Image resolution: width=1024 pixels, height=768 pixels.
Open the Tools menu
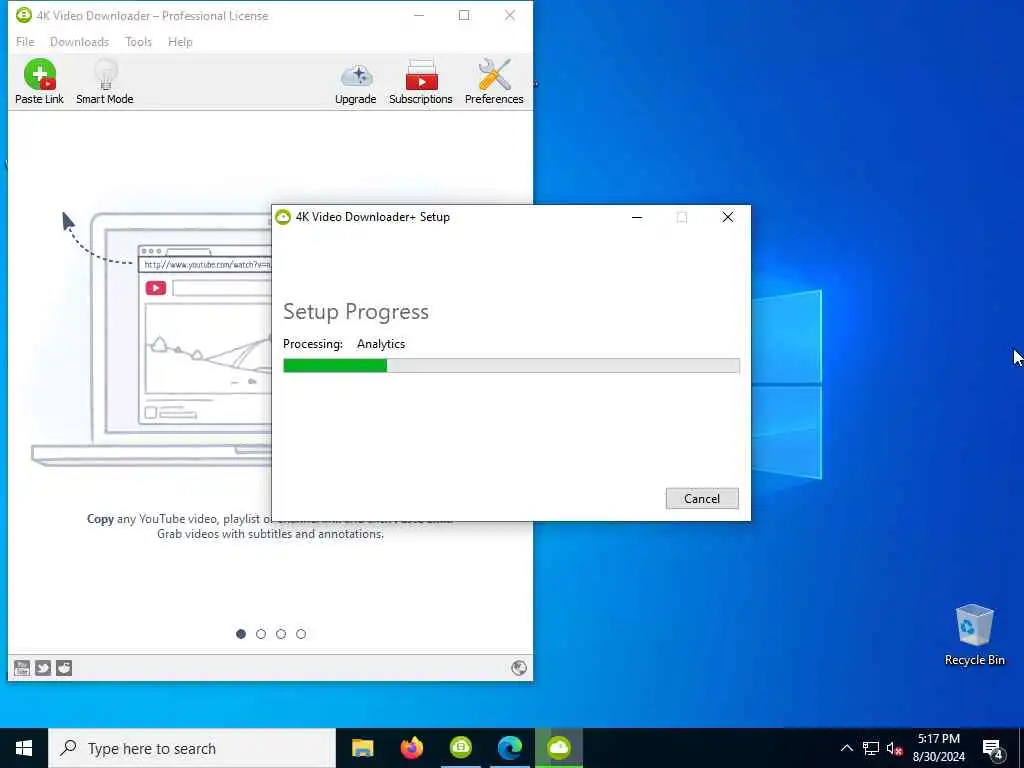pos(138,42)
